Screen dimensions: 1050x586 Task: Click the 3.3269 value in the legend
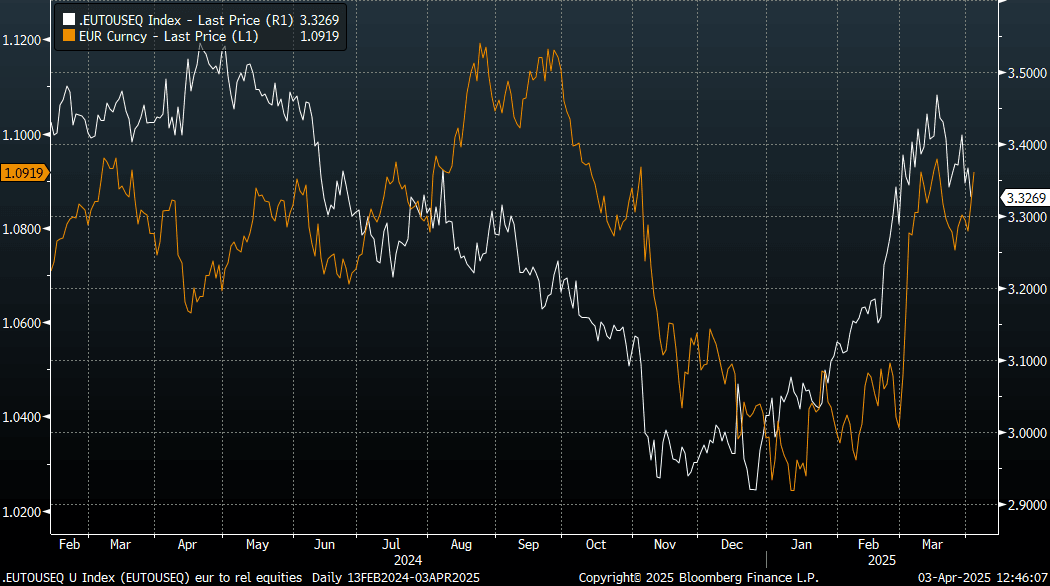pyautogui.click(x=320, y=19)
